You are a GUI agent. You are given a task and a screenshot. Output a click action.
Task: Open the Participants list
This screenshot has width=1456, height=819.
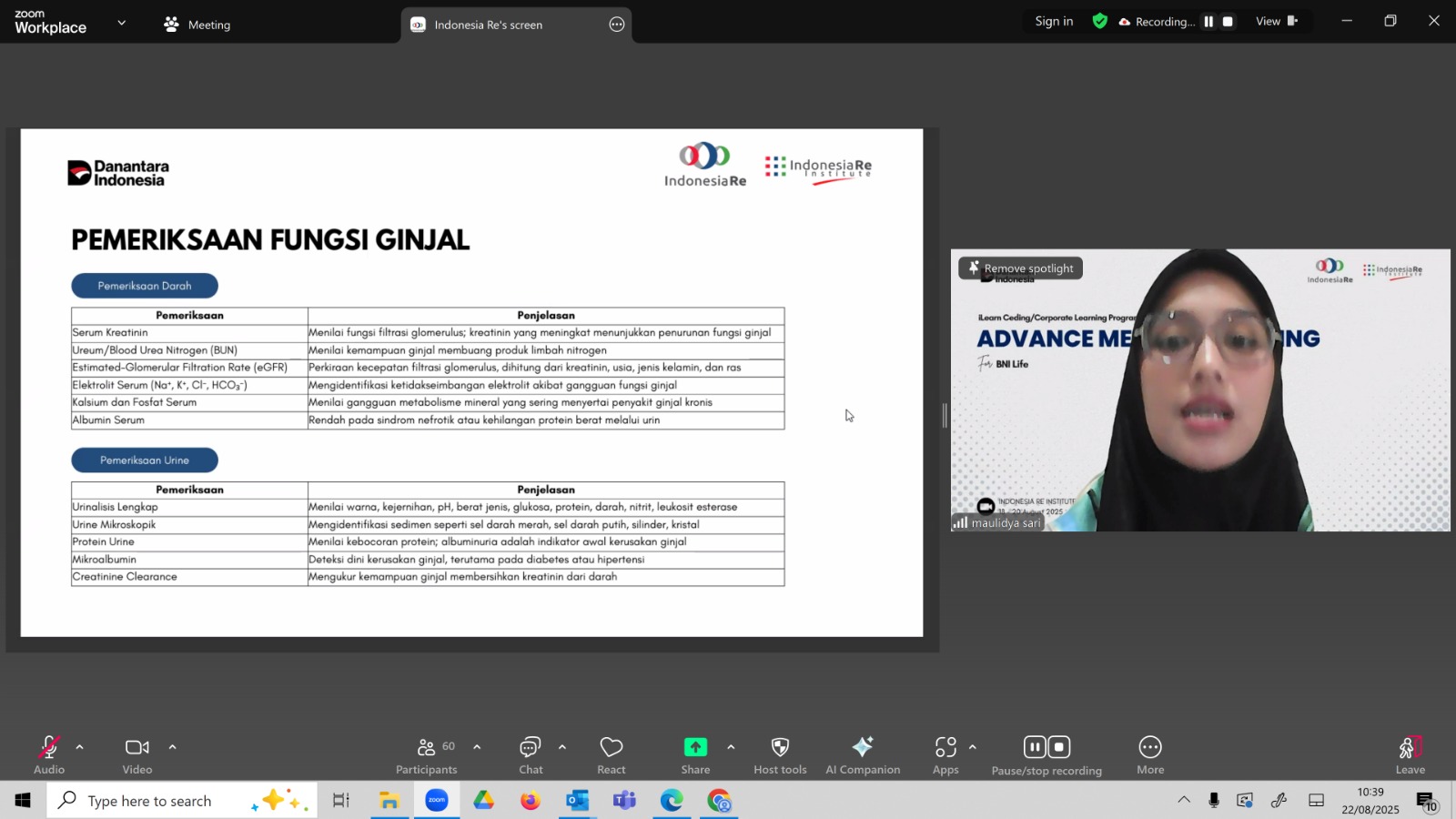[426, 754]
